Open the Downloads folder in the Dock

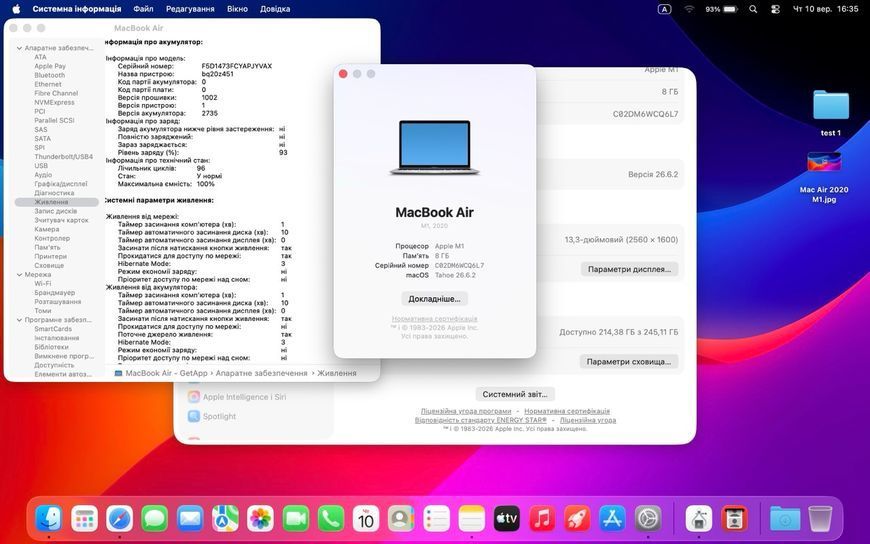pos(785,520)
